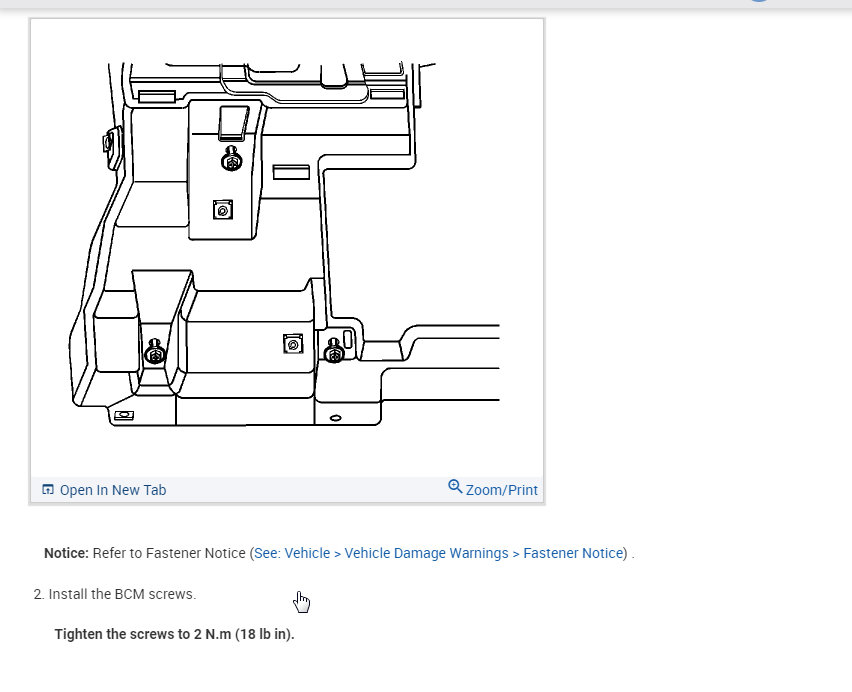Click the BCM mounting diagram image

[286, 247]
